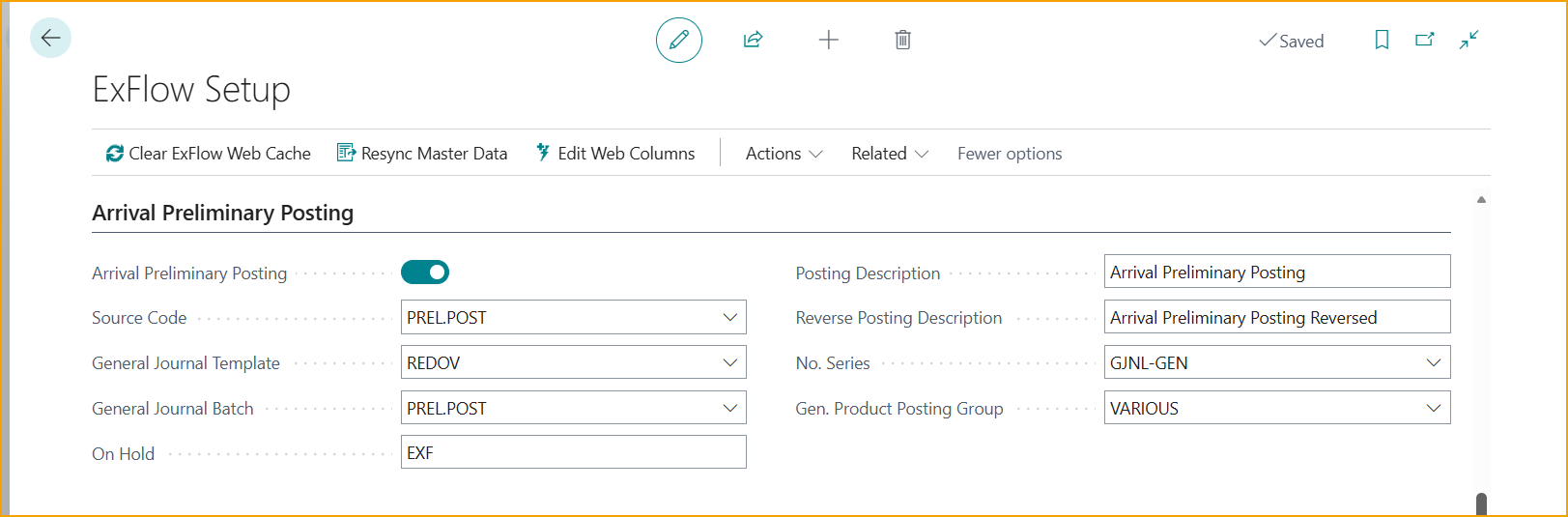The width and height of the screenshot is (1568, 517).
Task: Click the On Hold input field
Action: coord(574,452)
